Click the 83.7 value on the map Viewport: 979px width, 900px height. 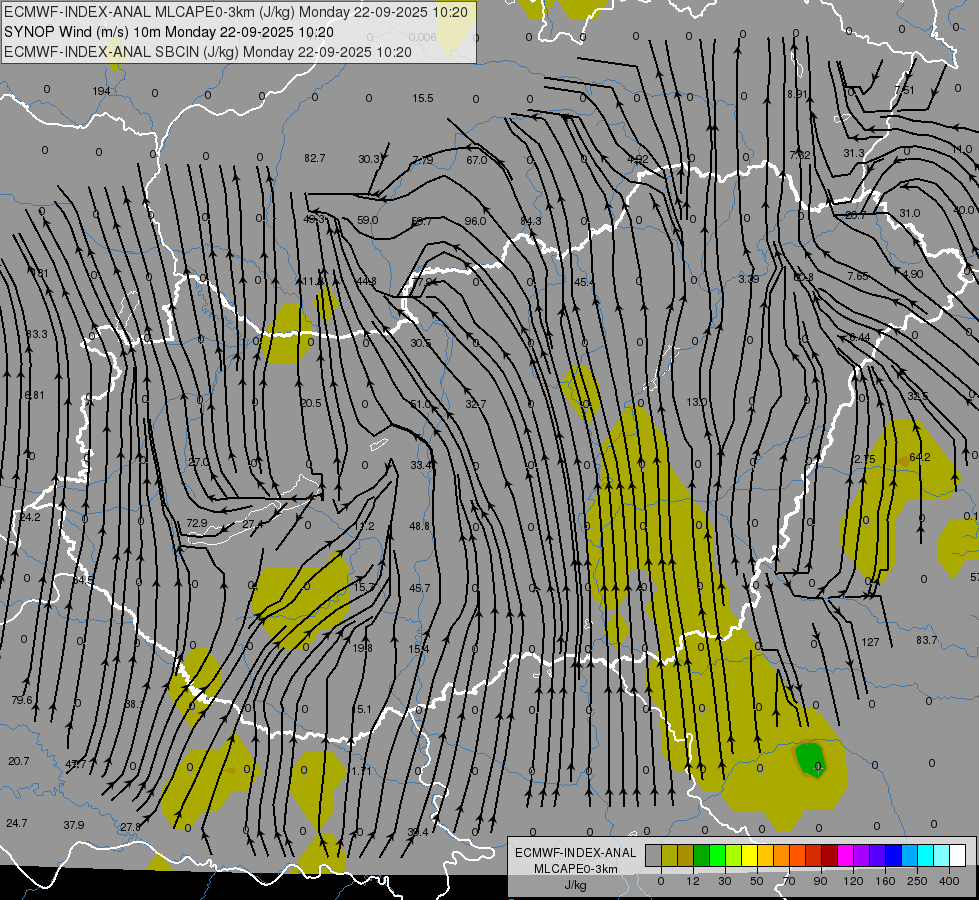pyautogui.click(x=926, y=640)
